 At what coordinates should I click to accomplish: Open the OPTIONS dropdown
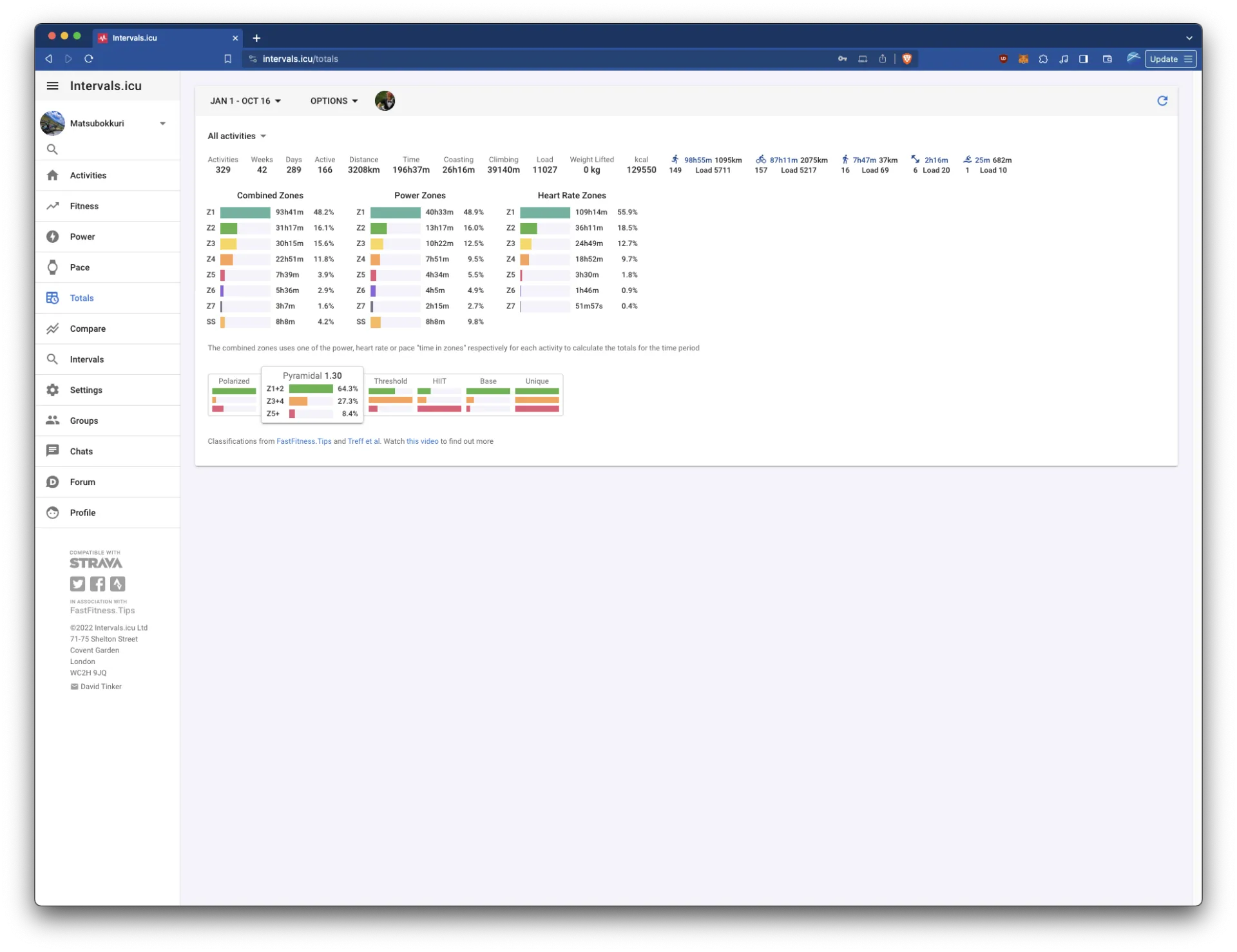tap(334, 101)
